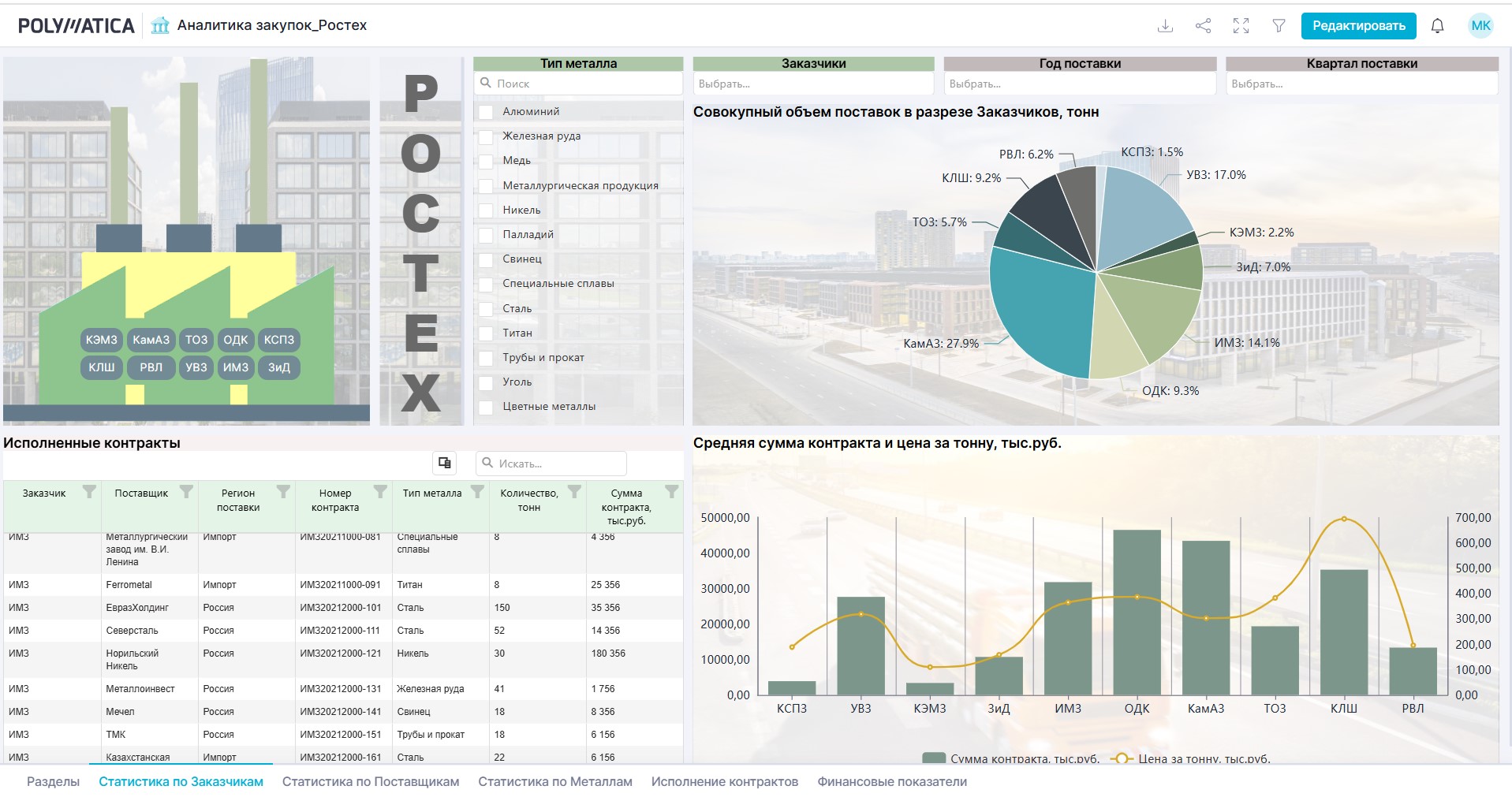The height and width of the screenshot is (797, 1512).
Task: Check the Алюминий checkbox
Action: (486, 112)
